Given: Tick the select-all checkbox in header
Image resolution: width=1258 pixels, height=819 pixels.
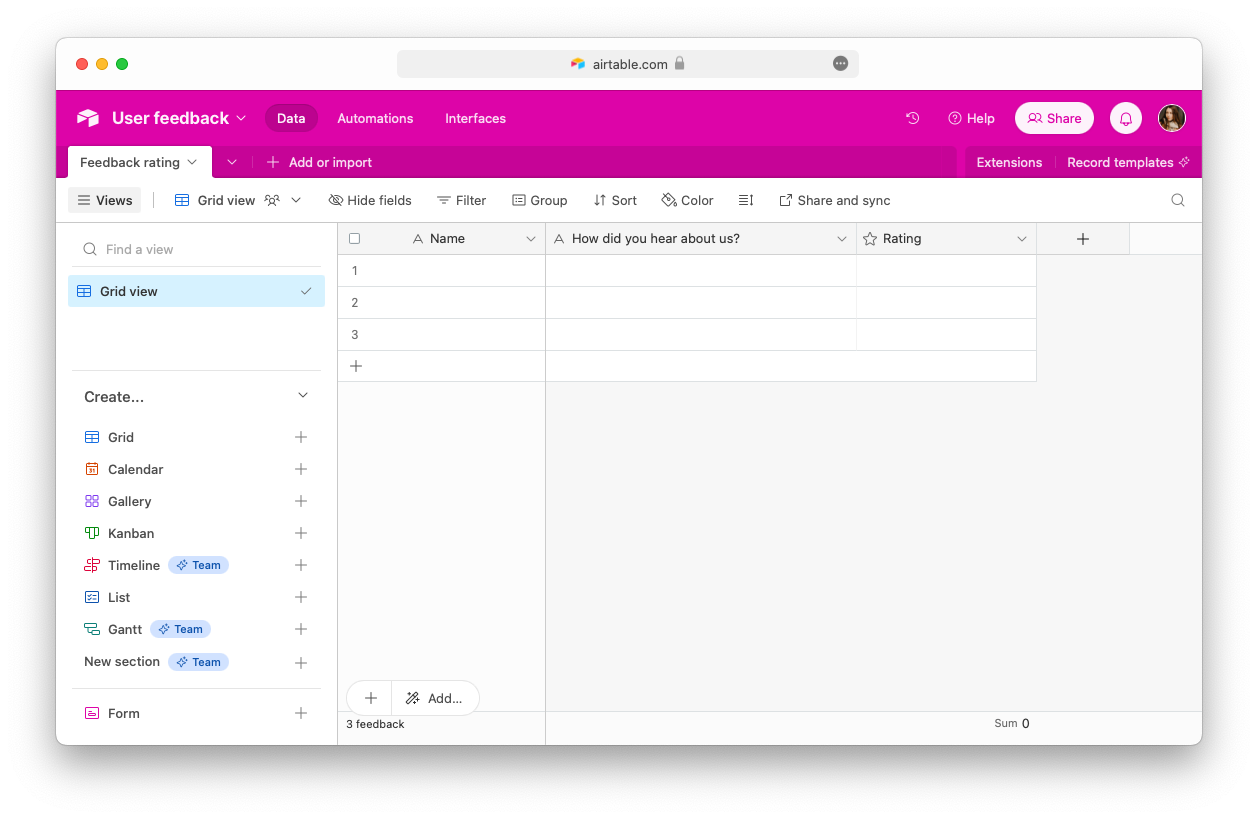Looking at the screenshot, I should click(x=354, y=239).
